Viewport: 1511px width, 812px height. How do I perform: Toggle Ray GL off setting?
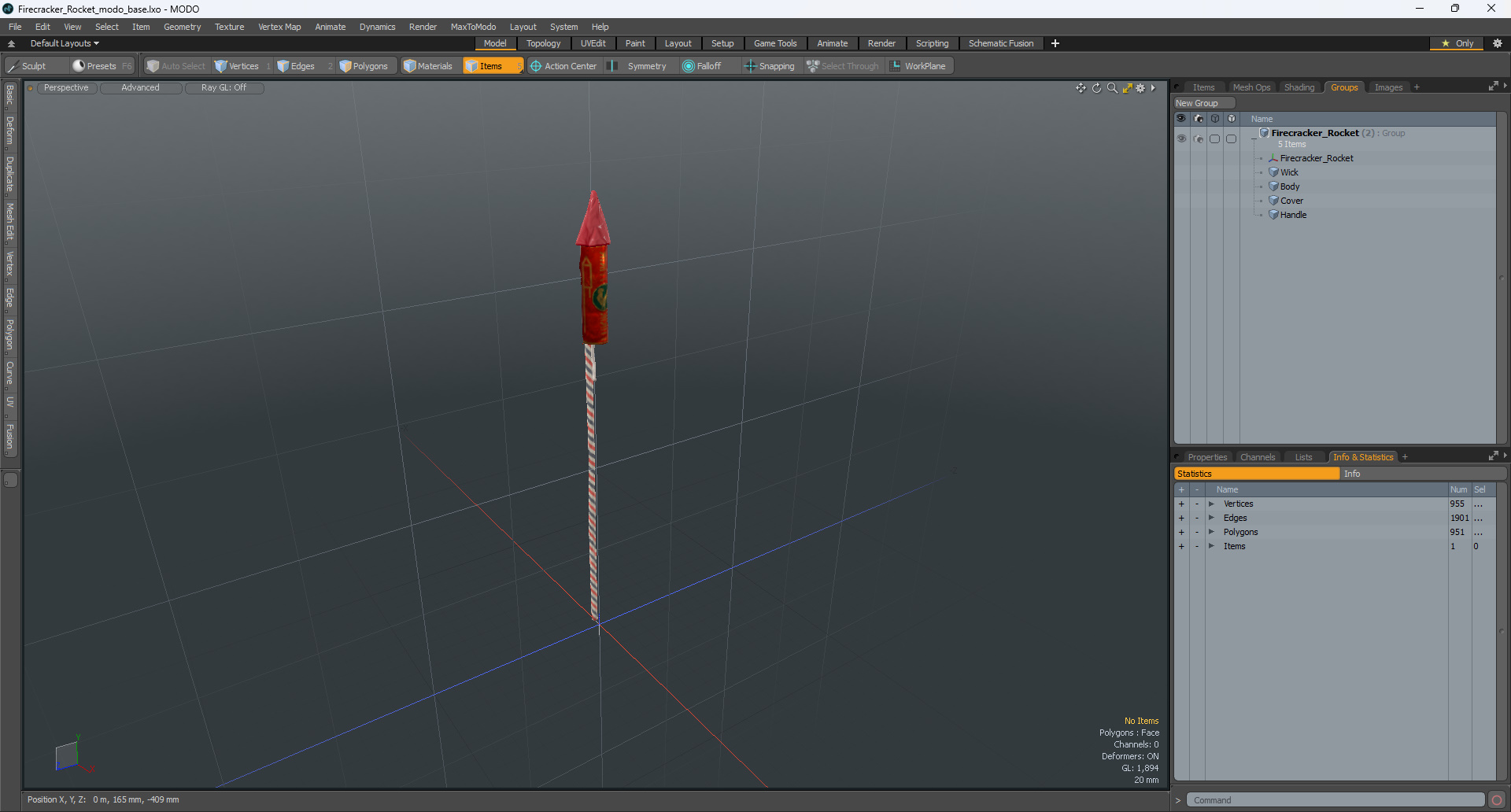coord(224,88)
